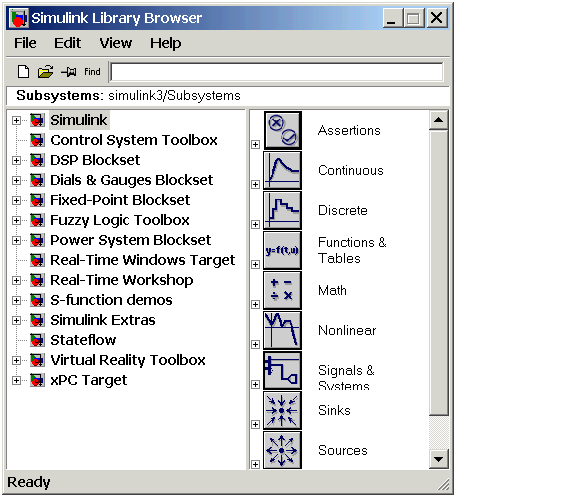Click the Nonlinear library label text

click(x=347, y=330)
